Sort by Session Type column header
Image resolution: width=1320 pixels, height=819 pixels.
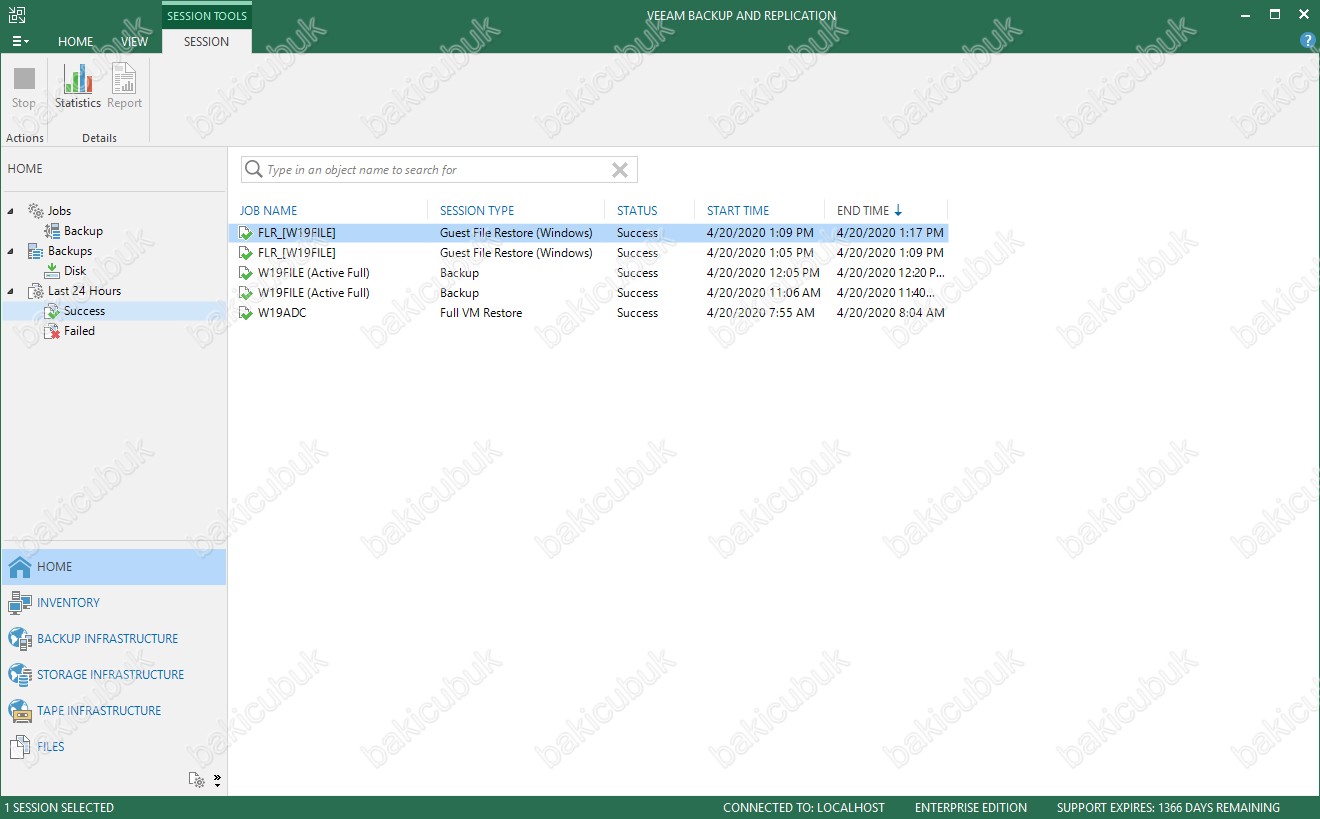pyautogui.click(x=477, y=211)
